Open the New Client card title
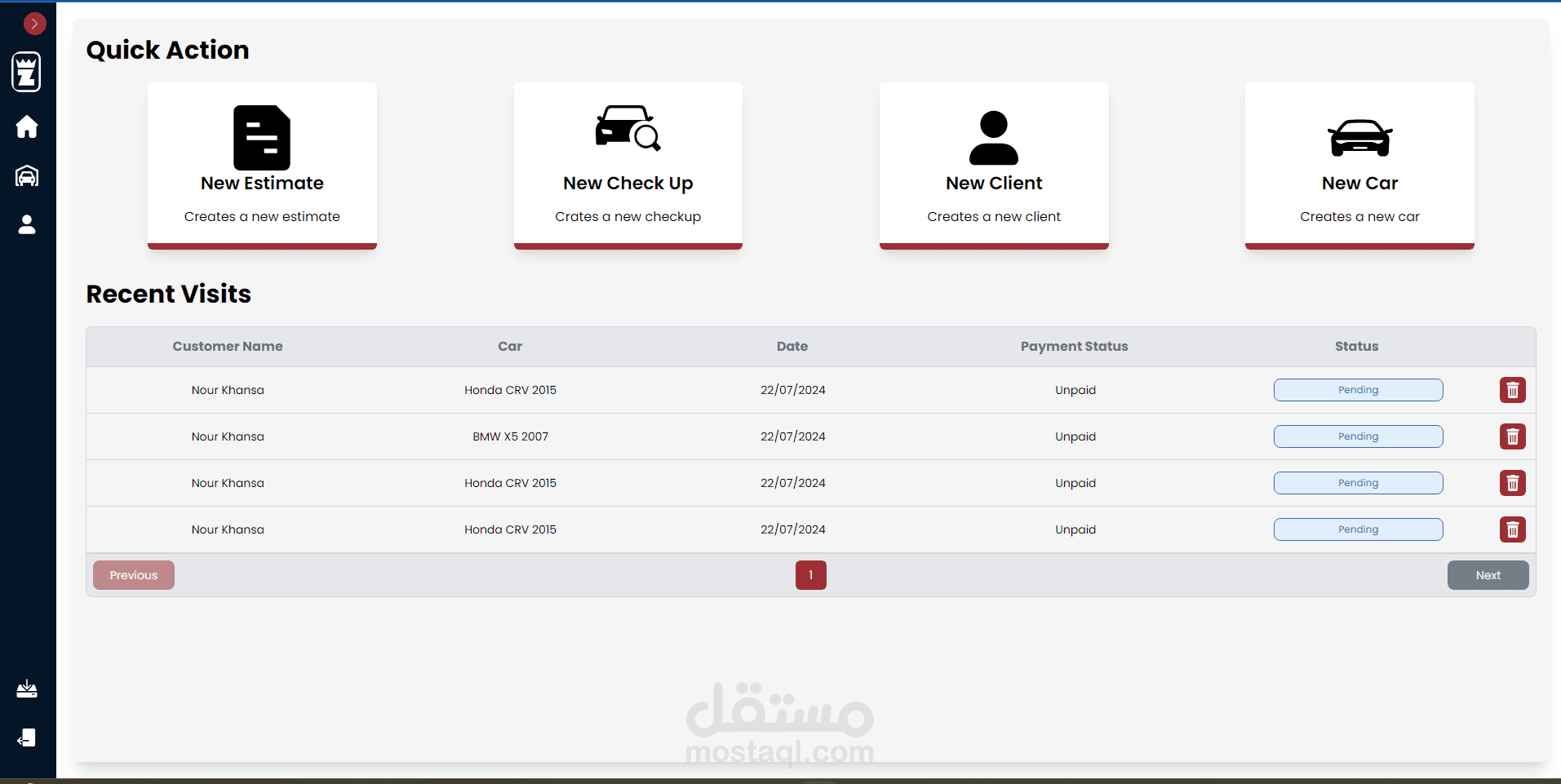The image size is (1561, 784). tap(994, 184)
